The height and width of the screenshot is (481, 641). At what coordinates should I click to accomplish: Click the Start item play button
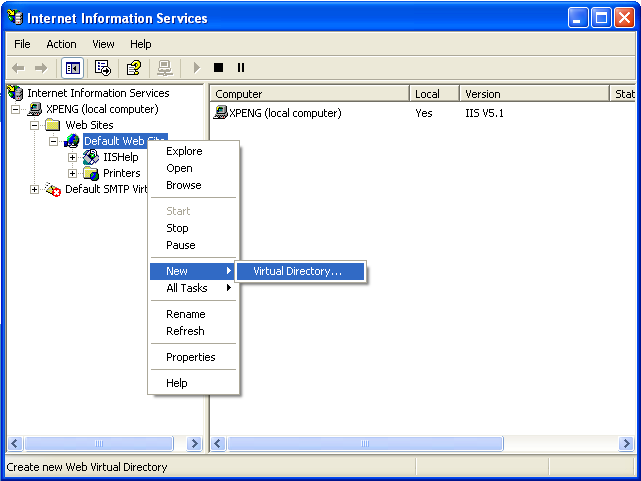click(197, 68)
